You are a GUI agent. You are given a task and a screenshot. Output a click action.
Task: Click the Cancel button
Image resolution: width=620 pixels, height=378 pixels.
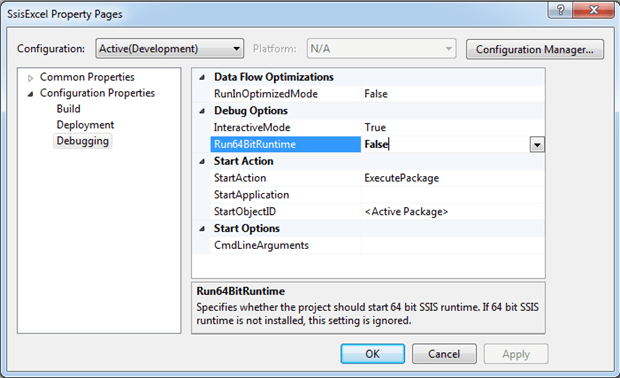point(444,353)
